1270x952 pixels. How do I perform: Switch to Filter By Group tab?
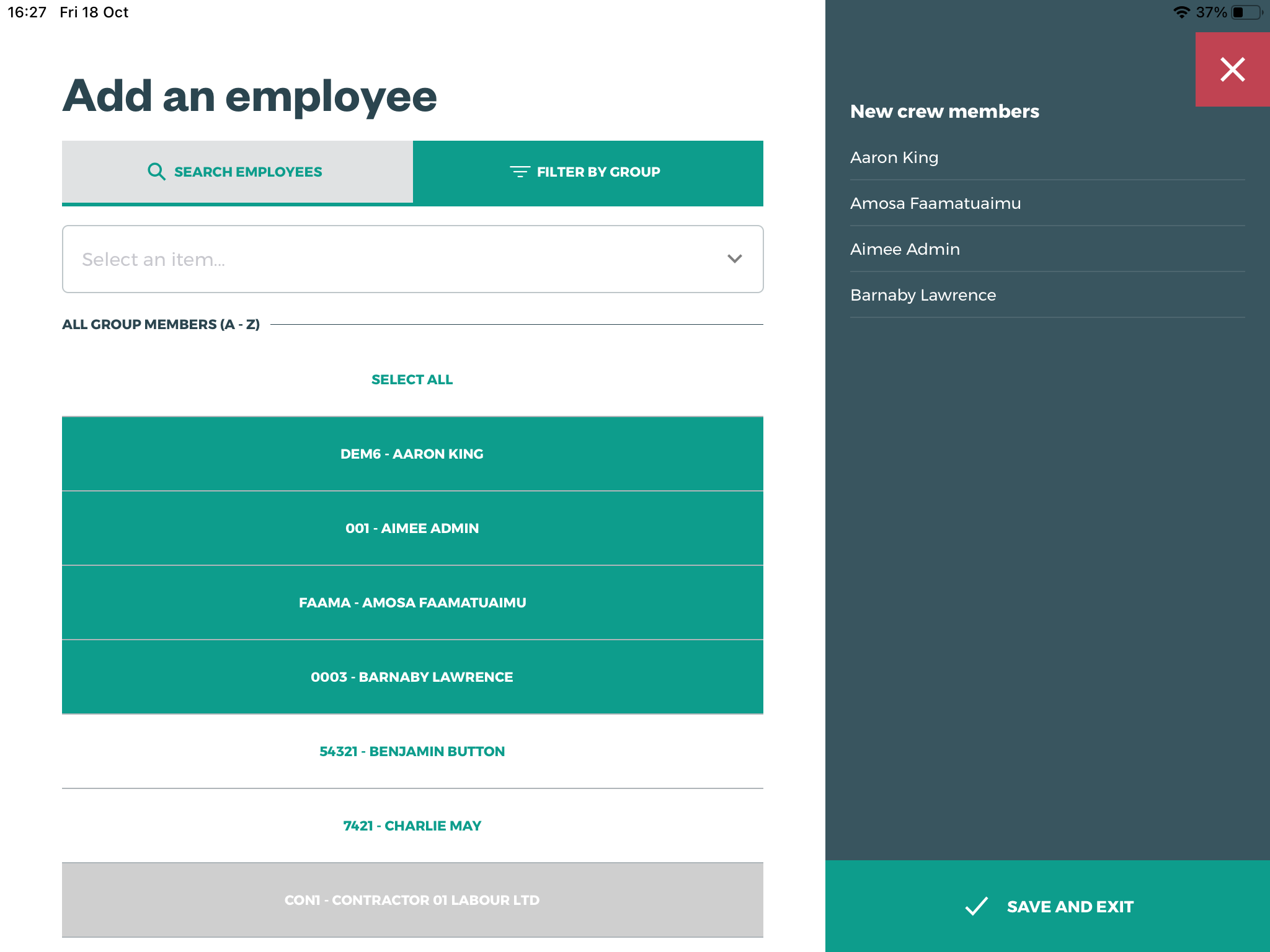tap(588, 172)
